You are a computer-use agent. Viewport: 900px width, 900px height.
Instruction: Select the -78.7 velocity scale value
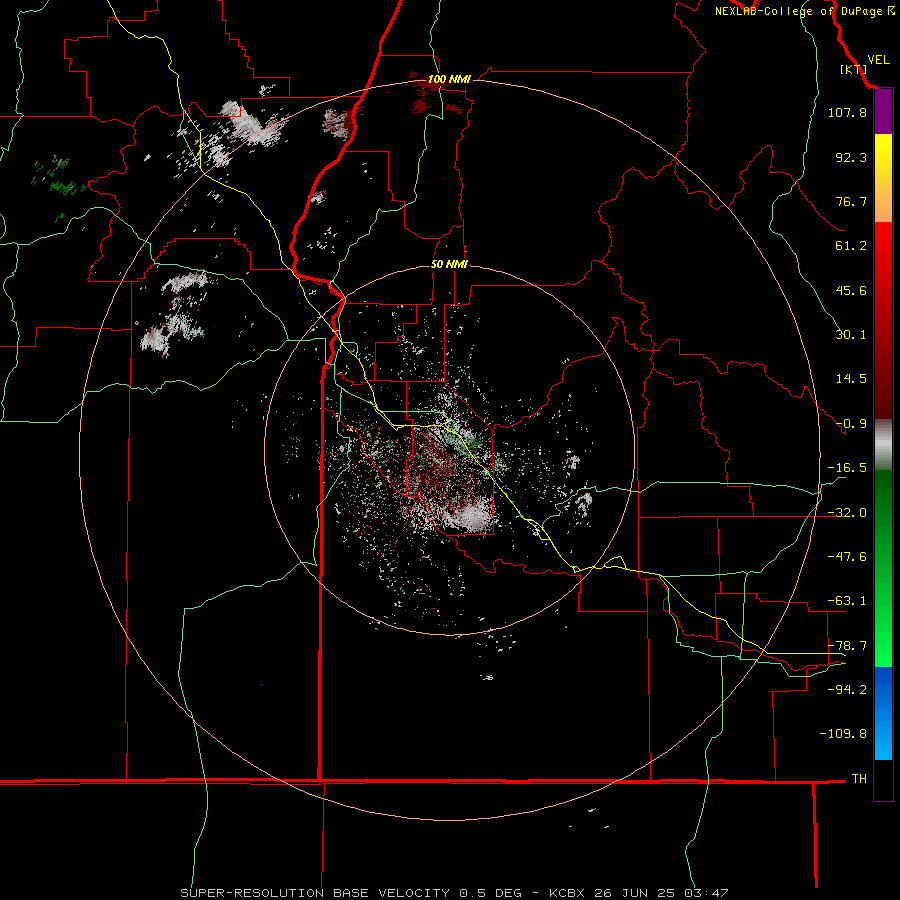(847, 646)
